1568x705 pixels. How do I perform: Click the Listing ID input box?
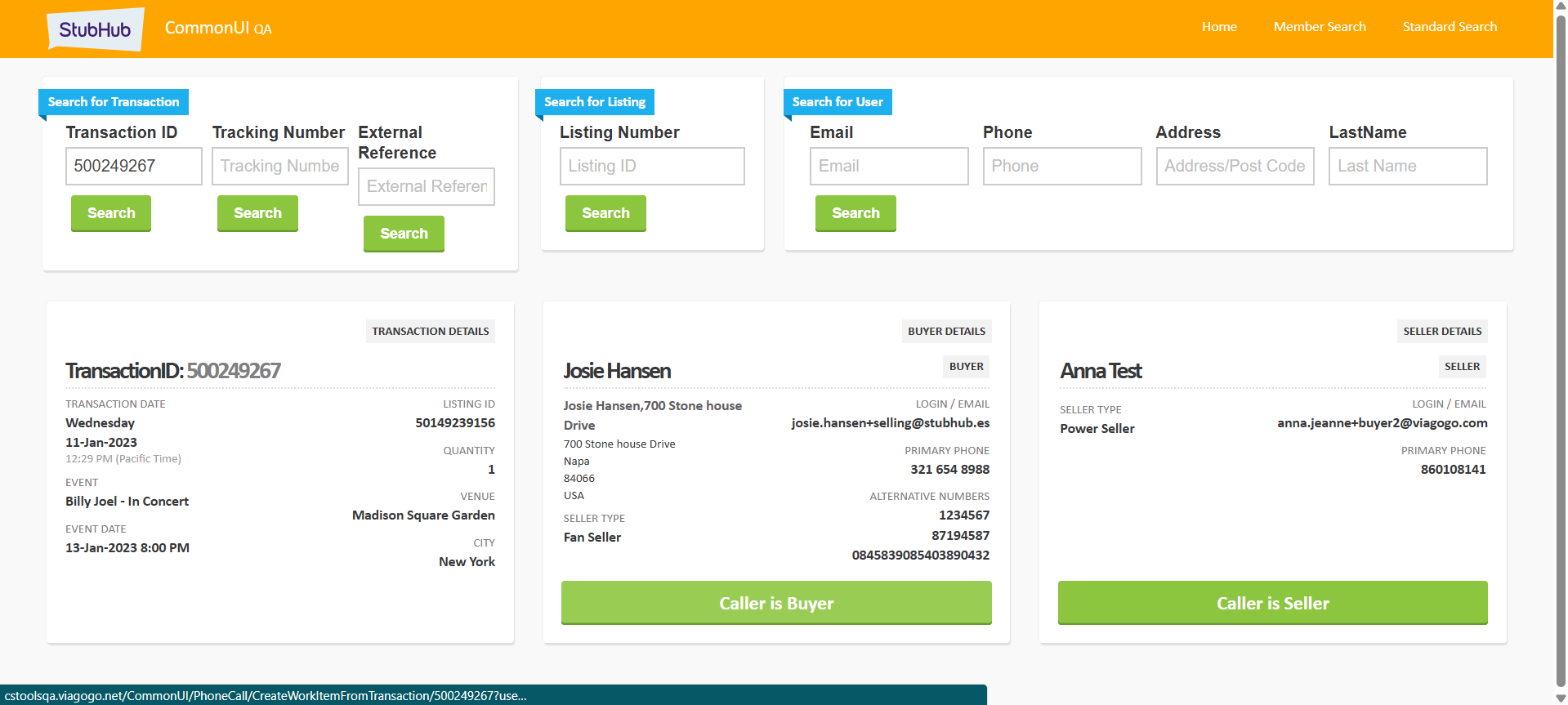651,167
